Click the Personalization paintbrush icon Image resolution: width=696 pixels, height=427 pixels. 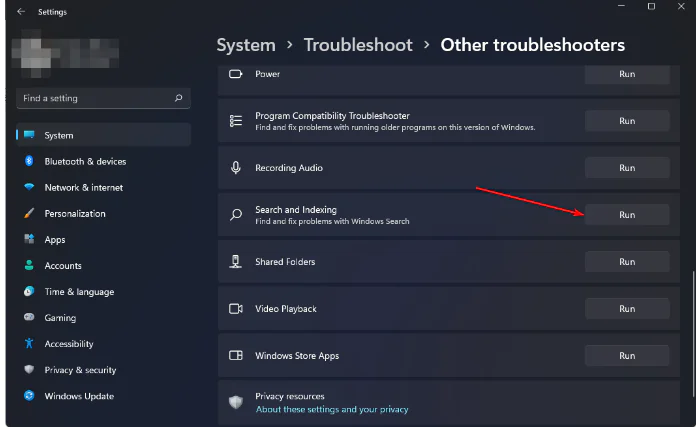(29, 213)
